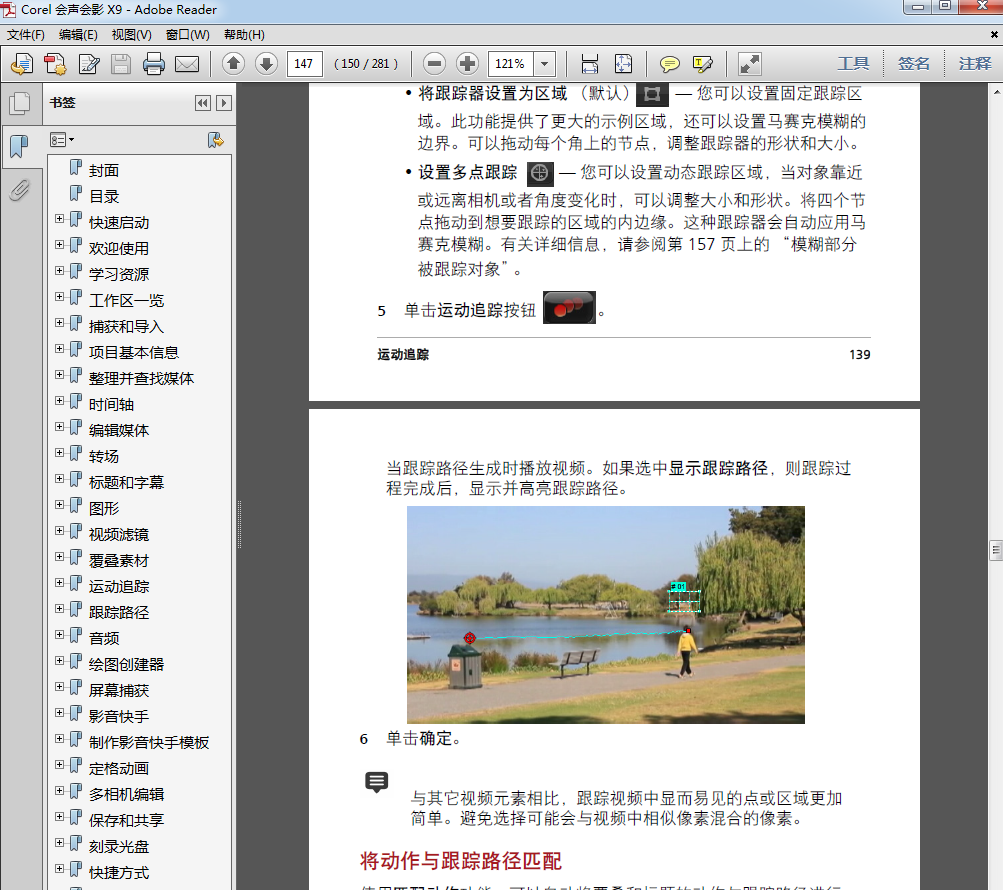The width and height of the screenshot is (1003, 890).
Task: Select the 多相机编辑 bookmark
Action: tap(126, 795)
